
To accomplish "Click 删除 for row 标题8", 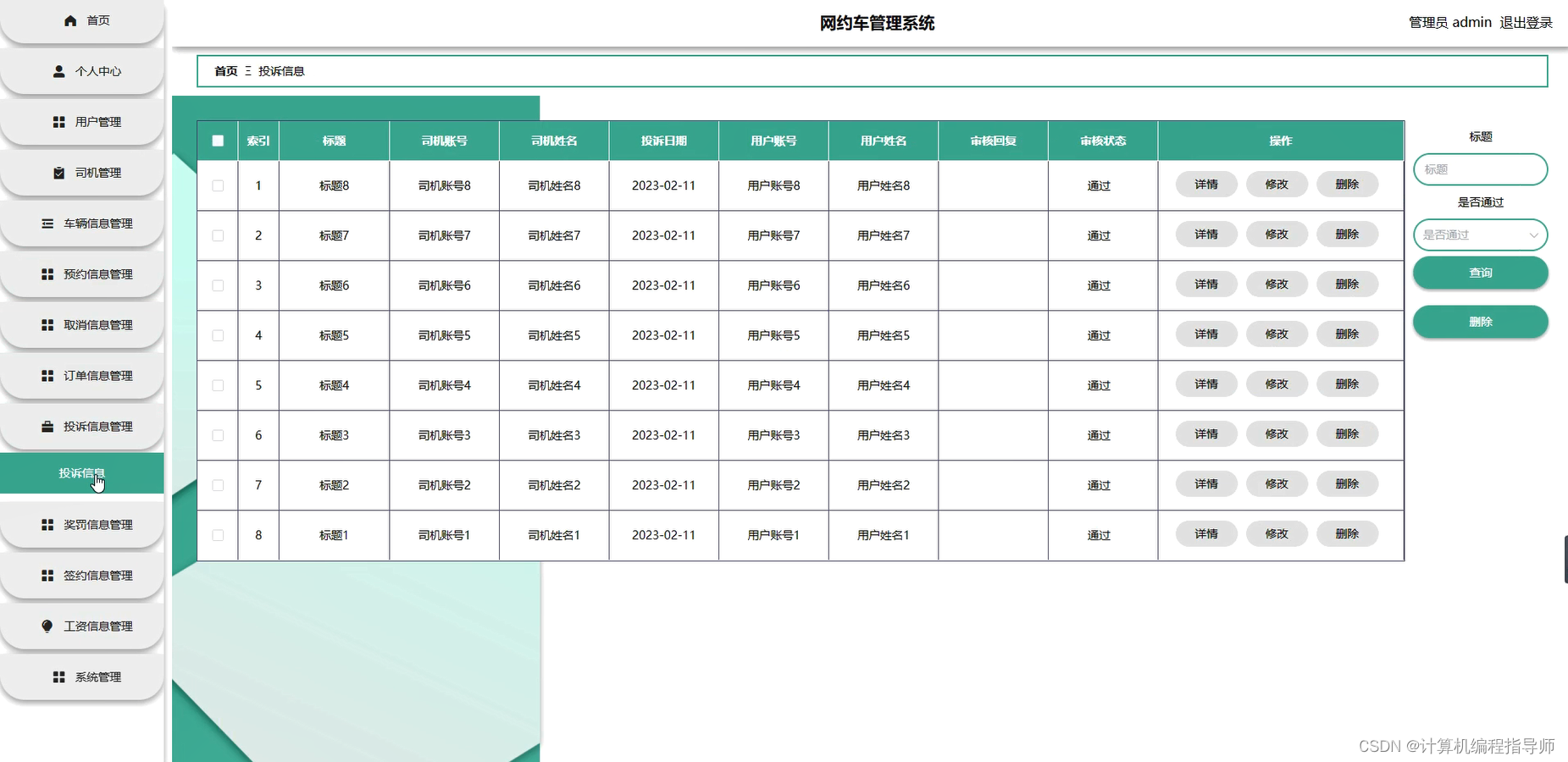I will point(1347,185).
